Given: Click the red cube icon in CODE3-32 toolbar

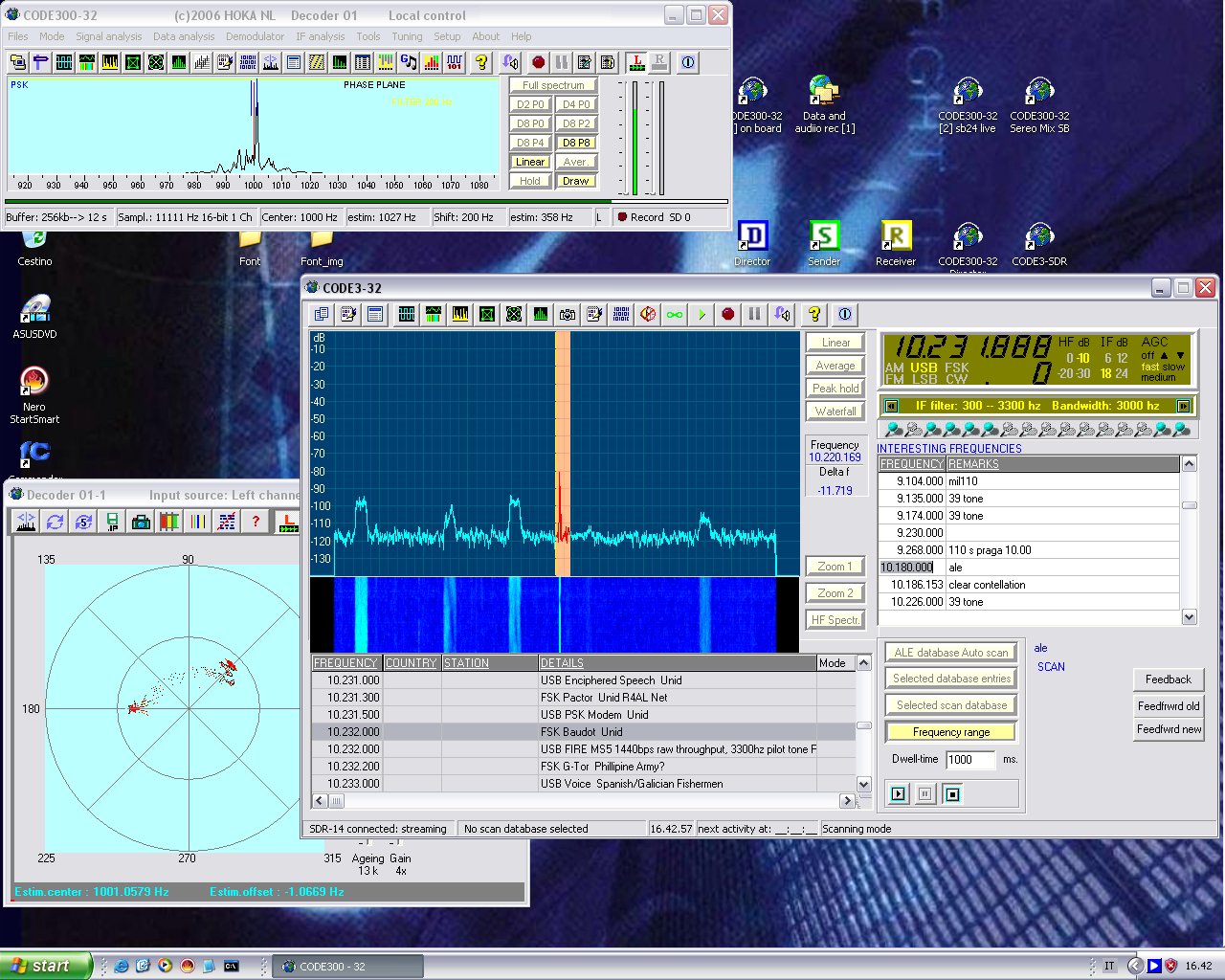Looking at the screenshot, I should click(x=648, y=314).
